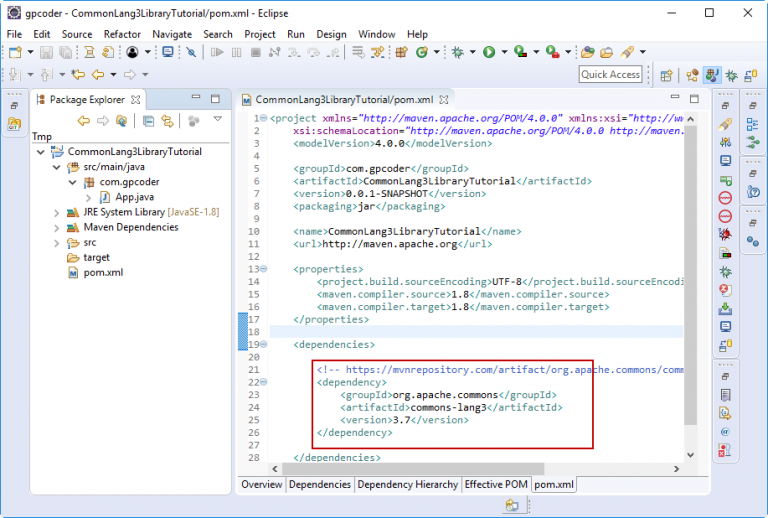The image size is (768, 518).
Task: Click Git Repositories icon in left trim
Action: point(14,124)
